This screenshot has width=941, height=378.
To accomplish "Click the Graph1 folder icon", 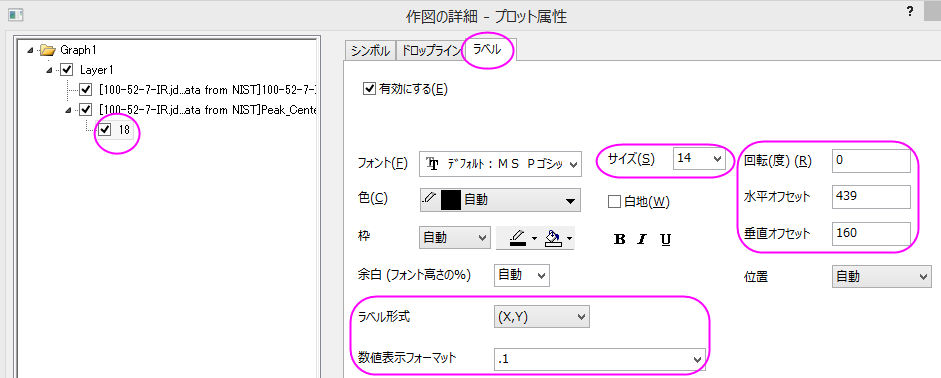I will pos(47,50).
